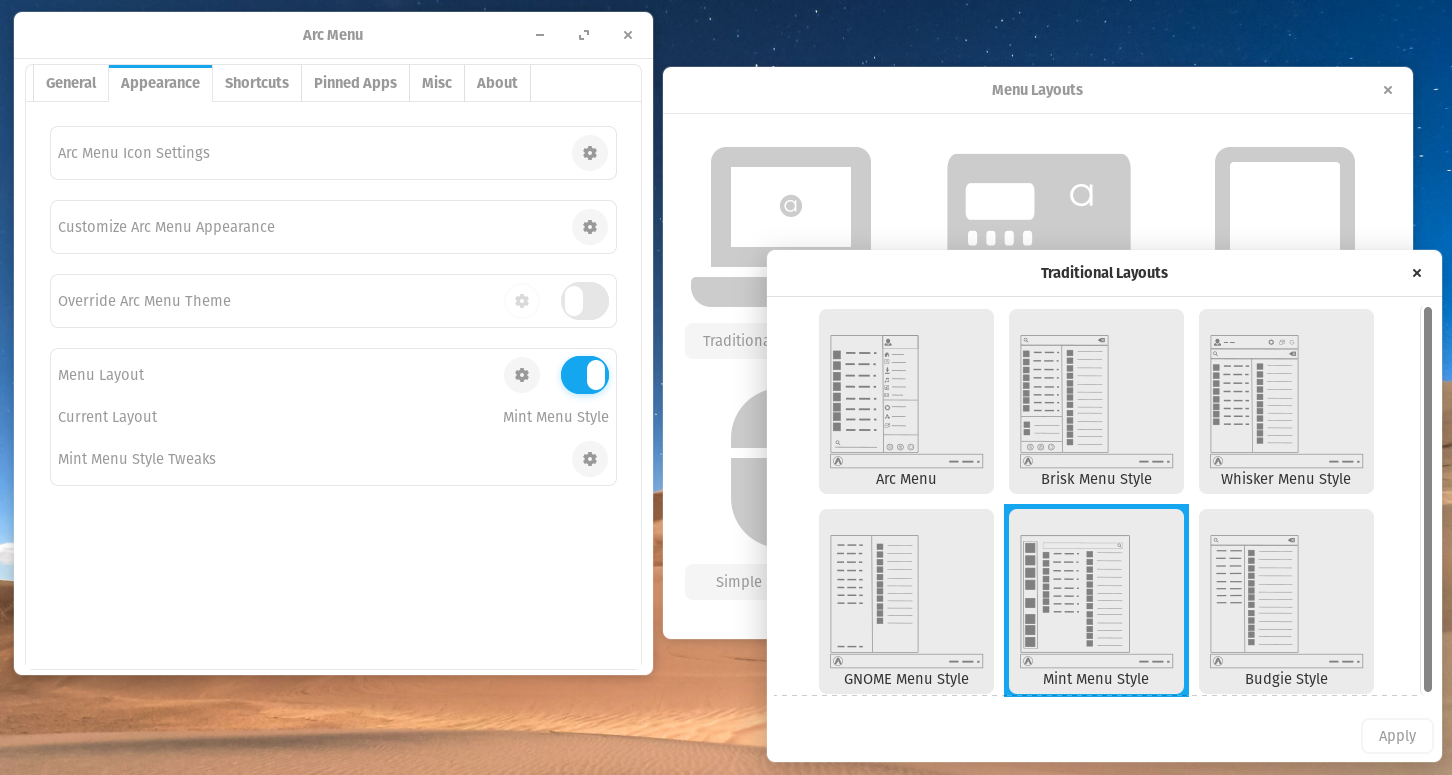Choose the Mint Menu Style layout
This screenshot has height=775, width=1452.
click(x=1096, y=601)
